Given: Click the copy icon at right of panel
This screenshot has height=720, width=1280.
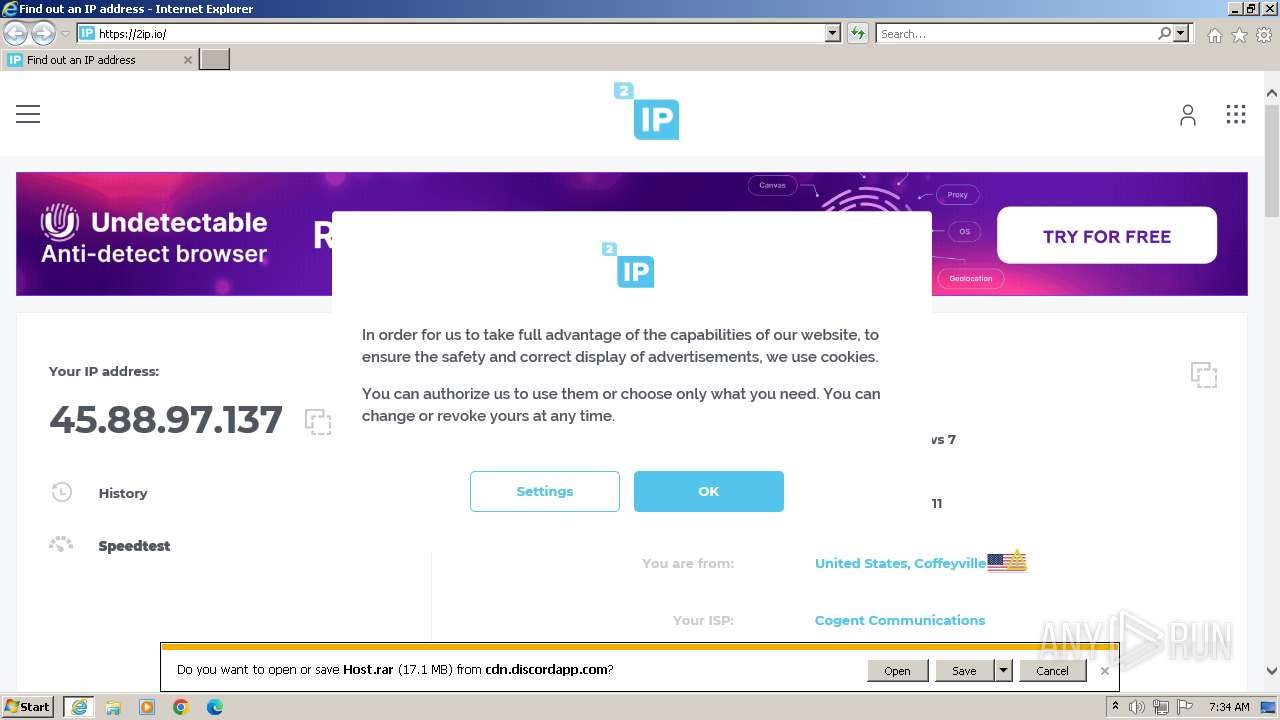Looking at the screenshot, I should point(1204,375).
